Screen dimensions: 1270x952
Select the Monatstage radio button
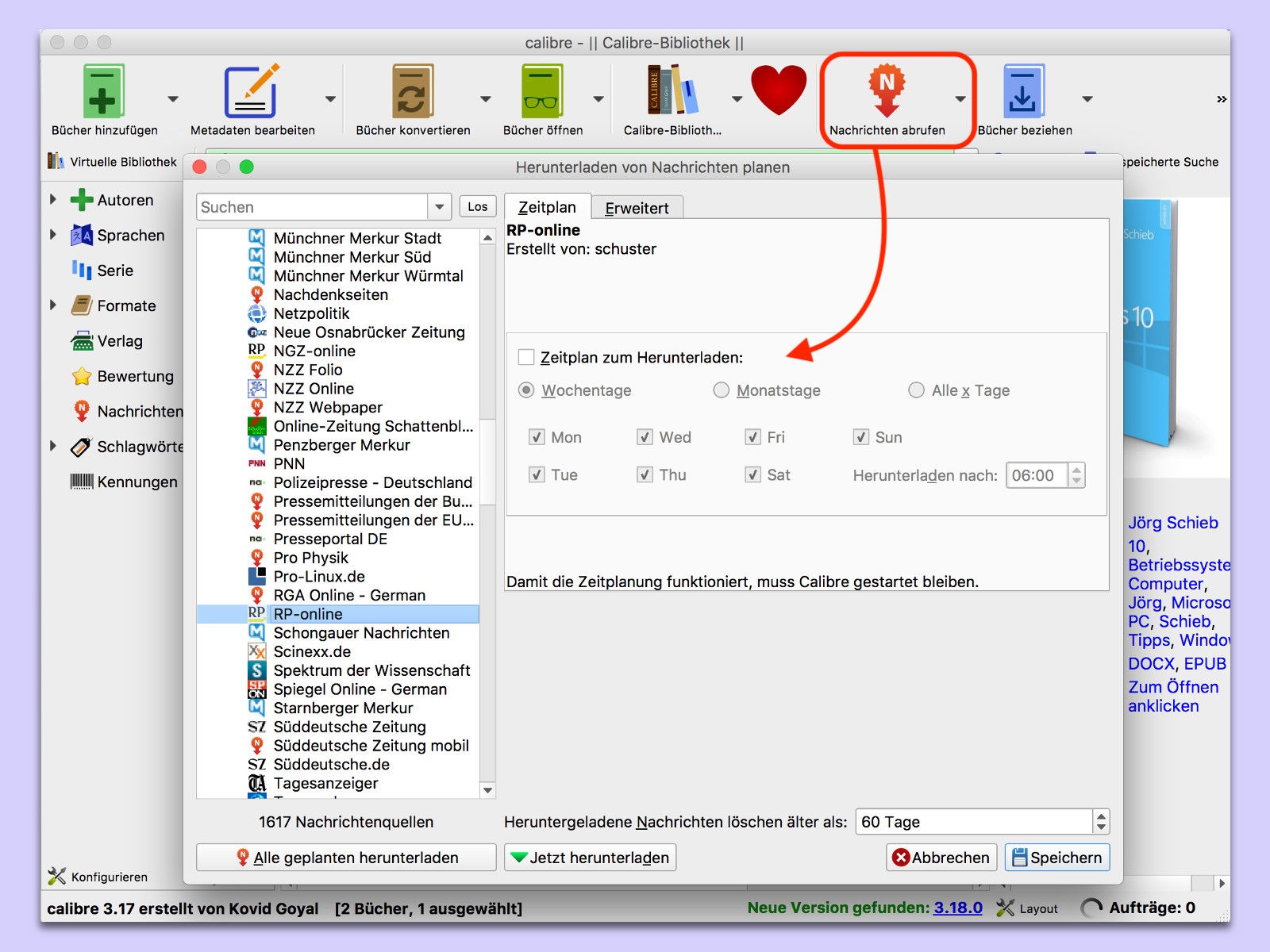click(x=721, y=390)
